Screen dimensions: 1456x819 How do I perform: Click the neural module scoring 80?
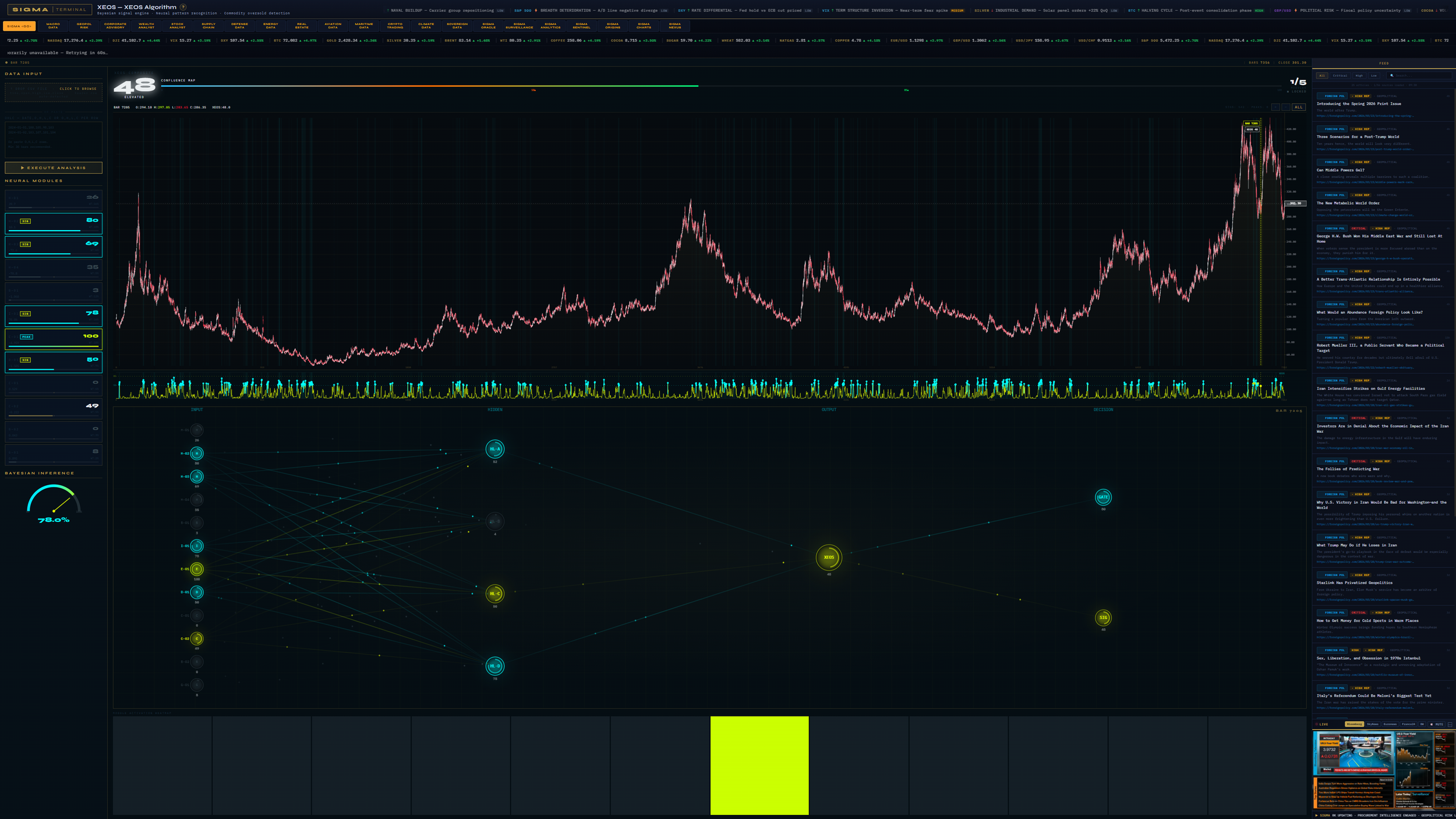[54, 223]
